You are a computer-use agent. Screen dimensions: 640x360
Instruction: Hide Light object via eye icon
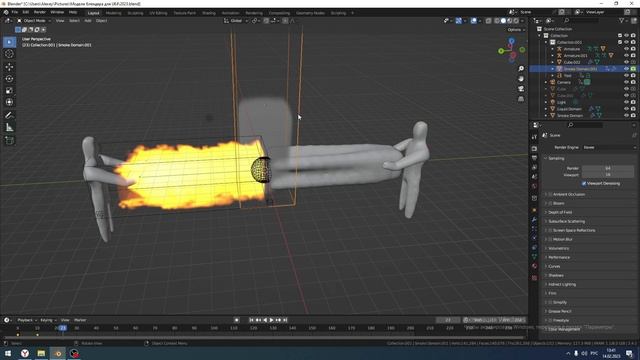tap(626, 102)
